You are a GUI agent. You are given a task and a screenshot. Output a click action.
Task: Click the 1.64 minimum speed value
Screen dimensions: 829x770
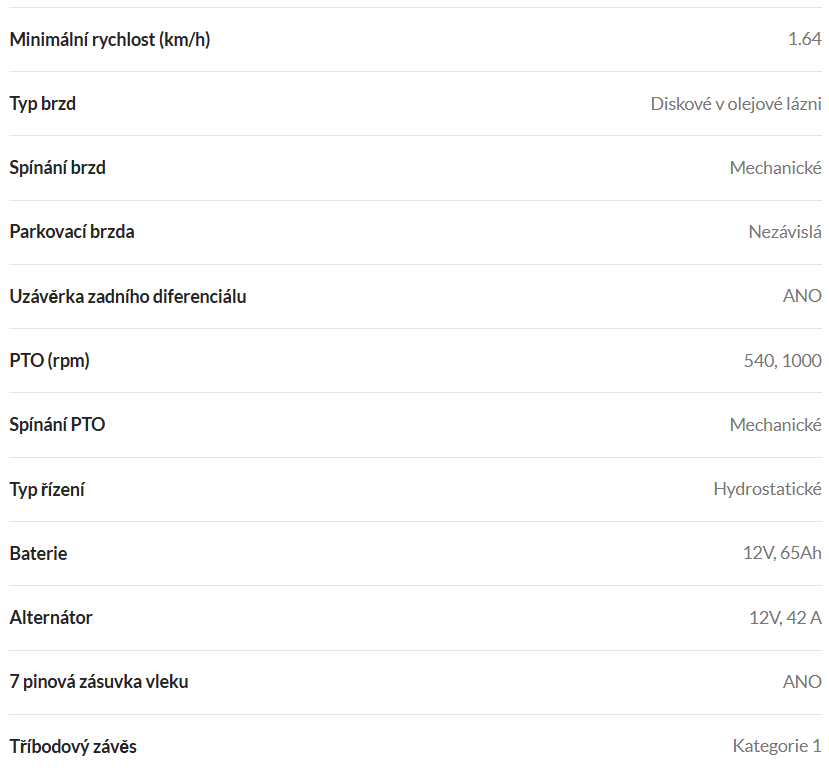[804, 39]
